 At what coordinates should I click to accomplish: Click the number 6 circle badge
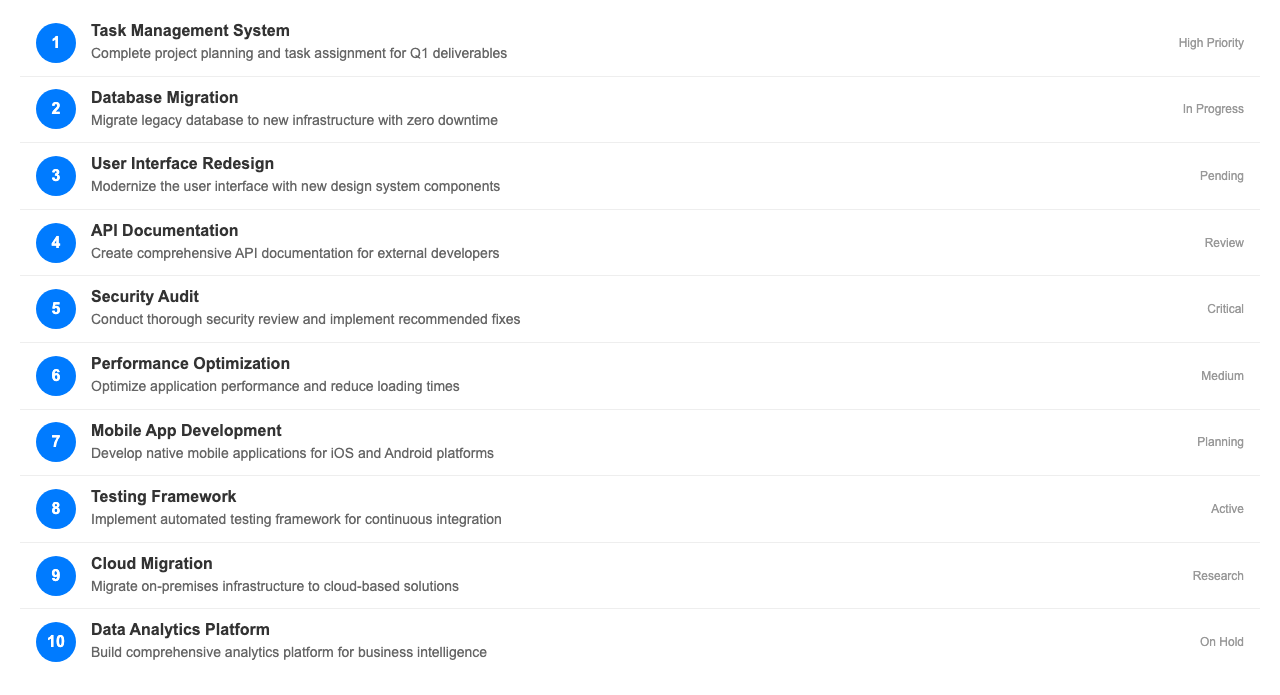pyautogui.click(x=56, y=376)
